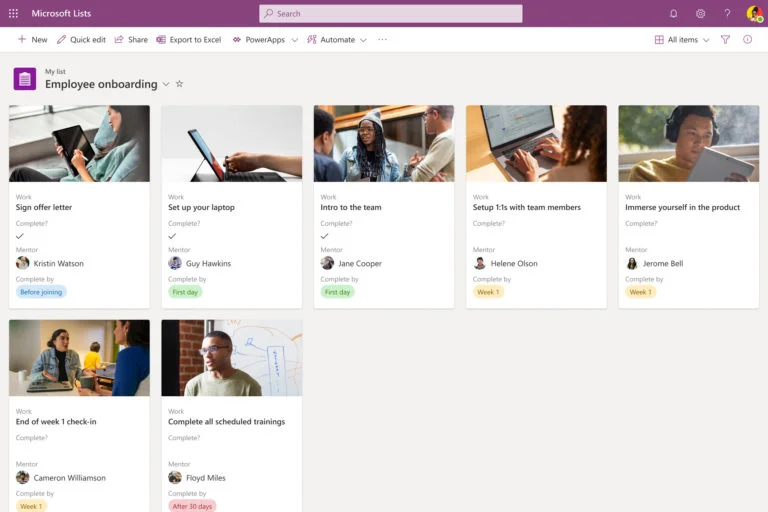Open End of week 1 check-in image
The image size is (768, 512).
click(79, 358)
